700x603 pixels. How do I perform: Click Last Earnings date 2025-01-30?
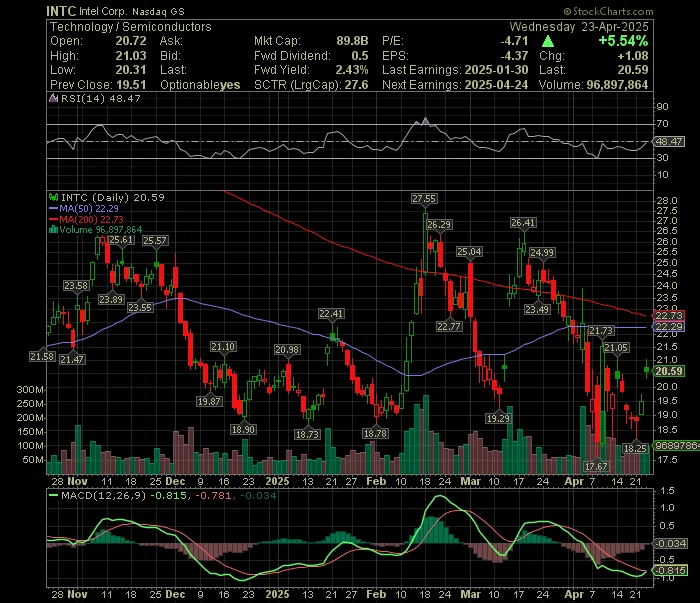tap(496, 70)
